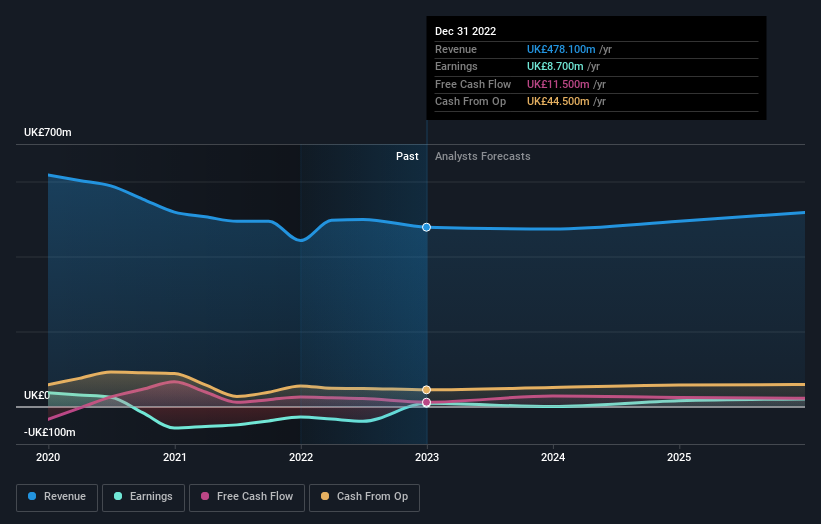Click the Revenue row label in tooltip
The width and height of the screenshot is (821, 524).
[456, 49]
